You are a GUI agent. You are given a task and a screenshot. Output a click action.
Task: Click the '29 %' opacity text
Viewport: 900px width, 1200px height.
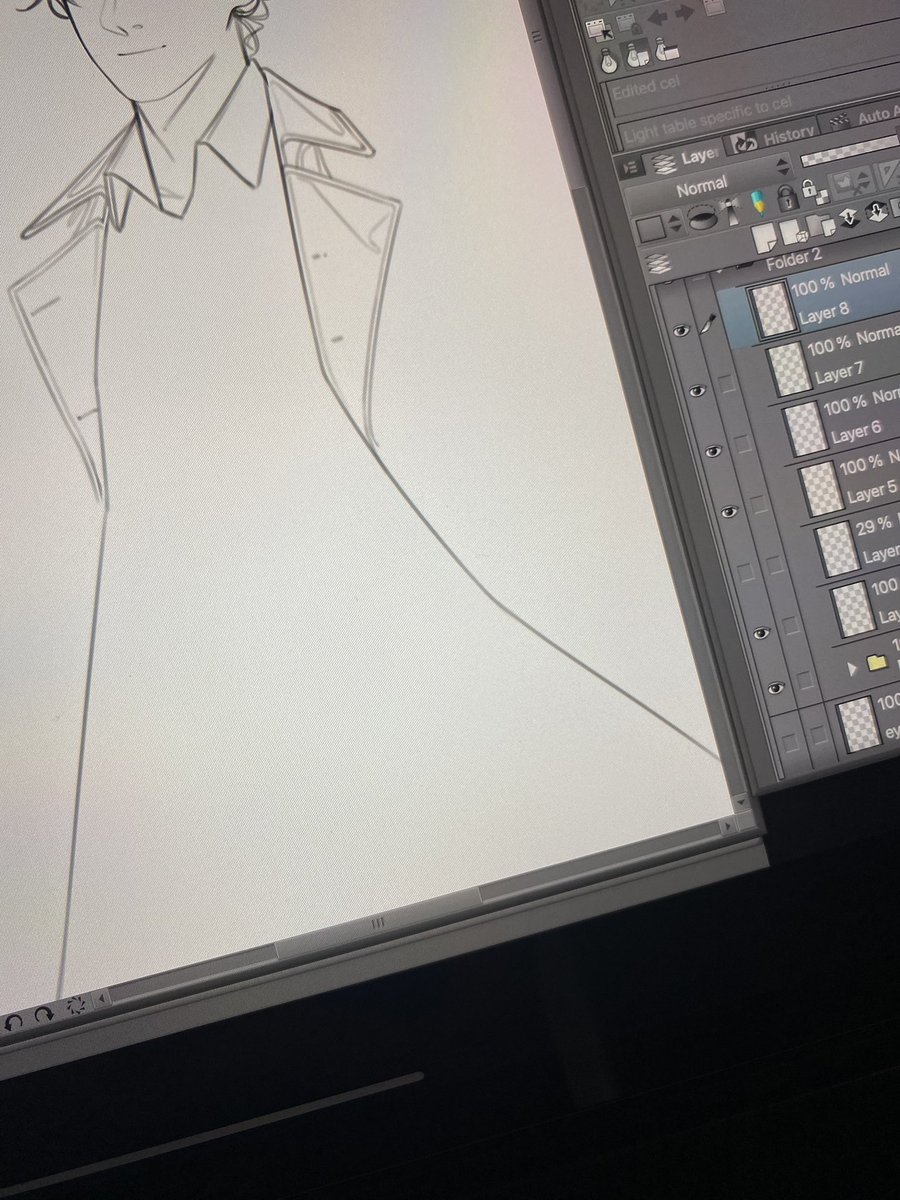[874, 528]
